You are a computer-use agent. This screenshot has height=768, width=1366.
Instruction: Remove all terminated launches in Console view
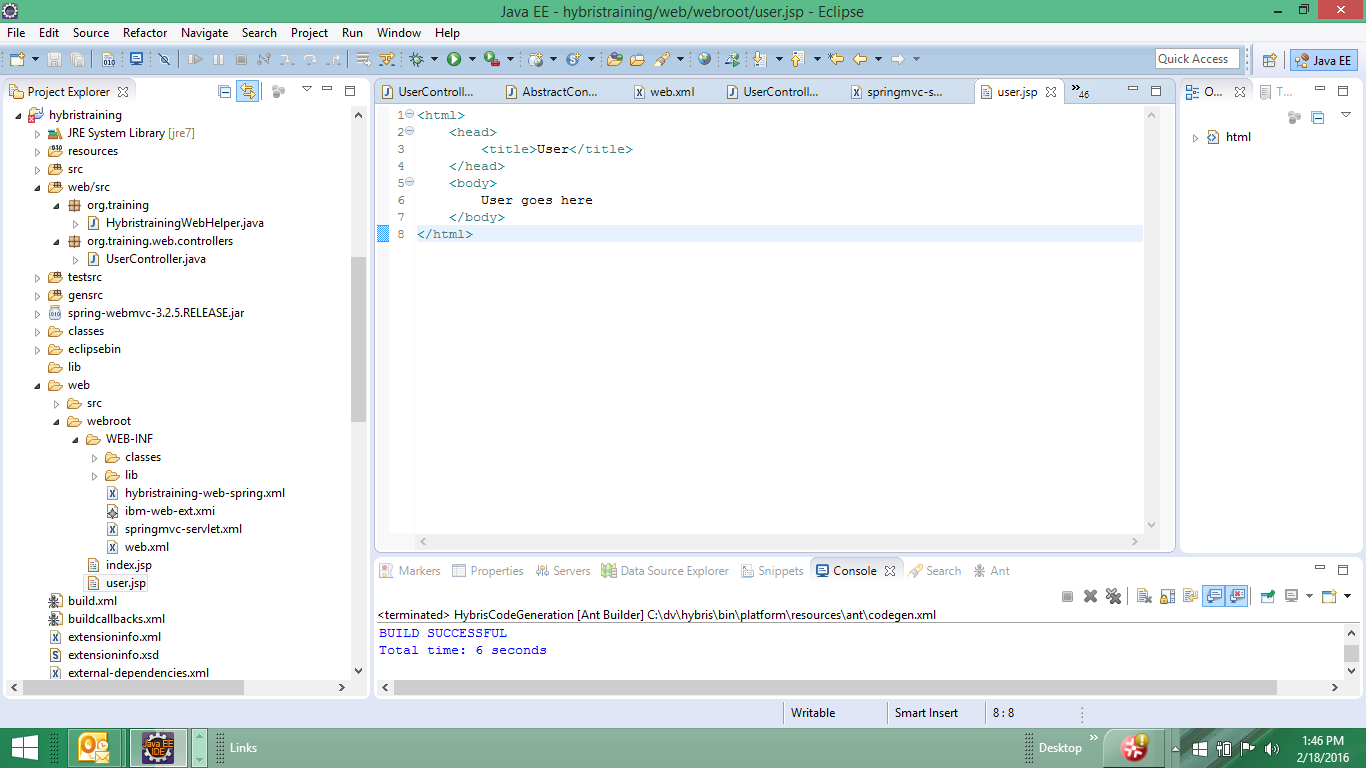1113,595
